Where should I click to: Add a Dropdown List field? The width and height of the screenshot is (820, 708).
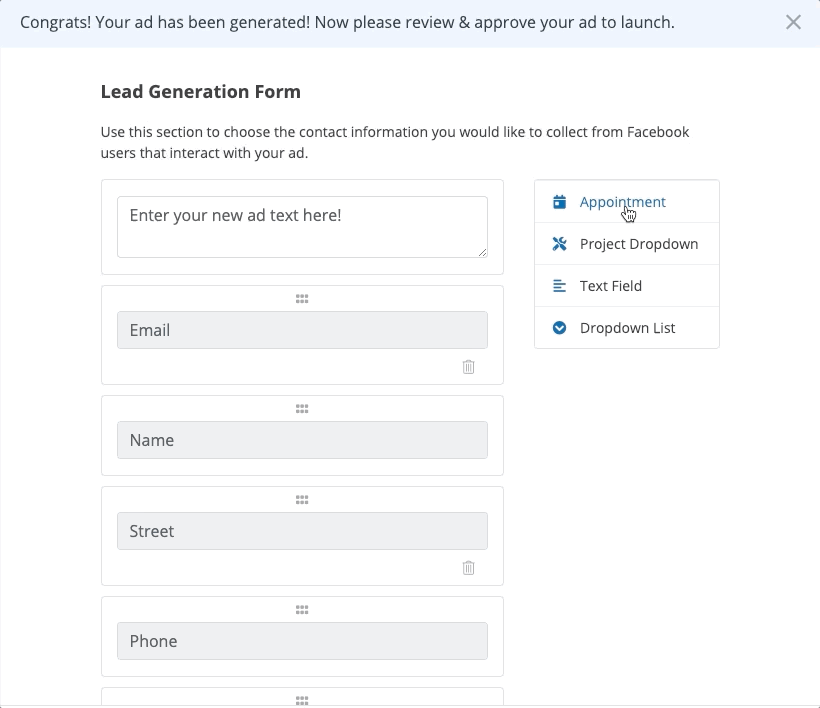click(x=627, y=328)
